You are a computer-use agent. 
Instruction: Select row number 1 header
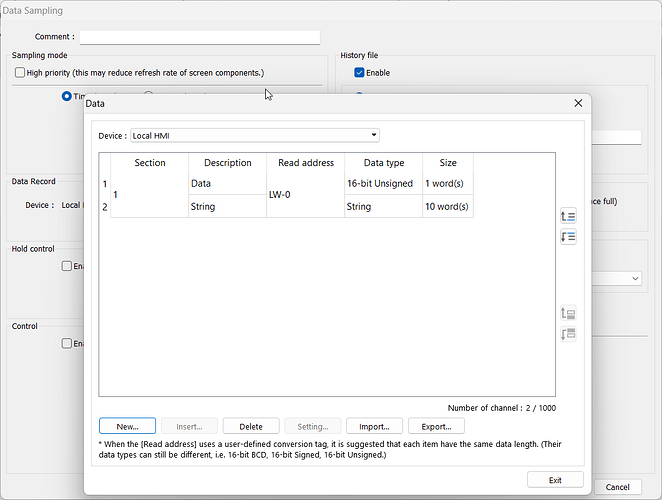click(x=105, y=184)
